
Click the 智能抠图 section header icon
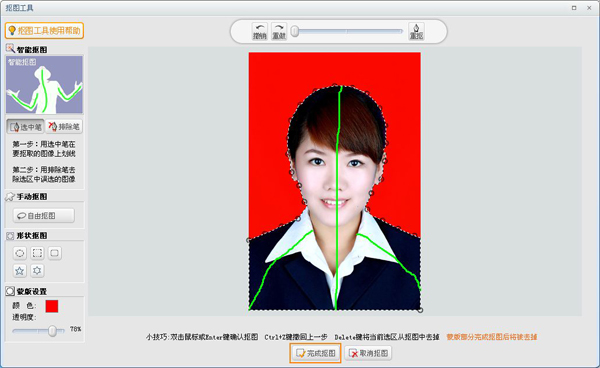(10, 49)
